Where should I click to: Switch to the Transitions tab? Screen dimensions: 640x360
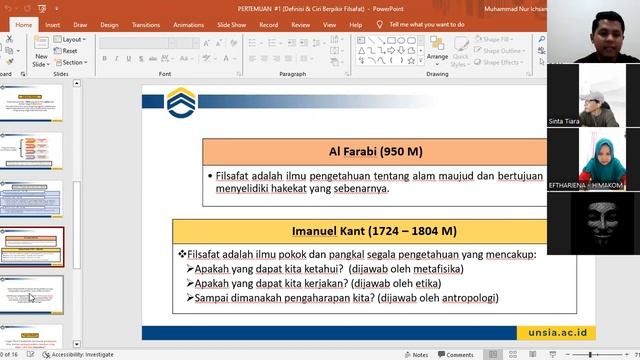[146, 25]
